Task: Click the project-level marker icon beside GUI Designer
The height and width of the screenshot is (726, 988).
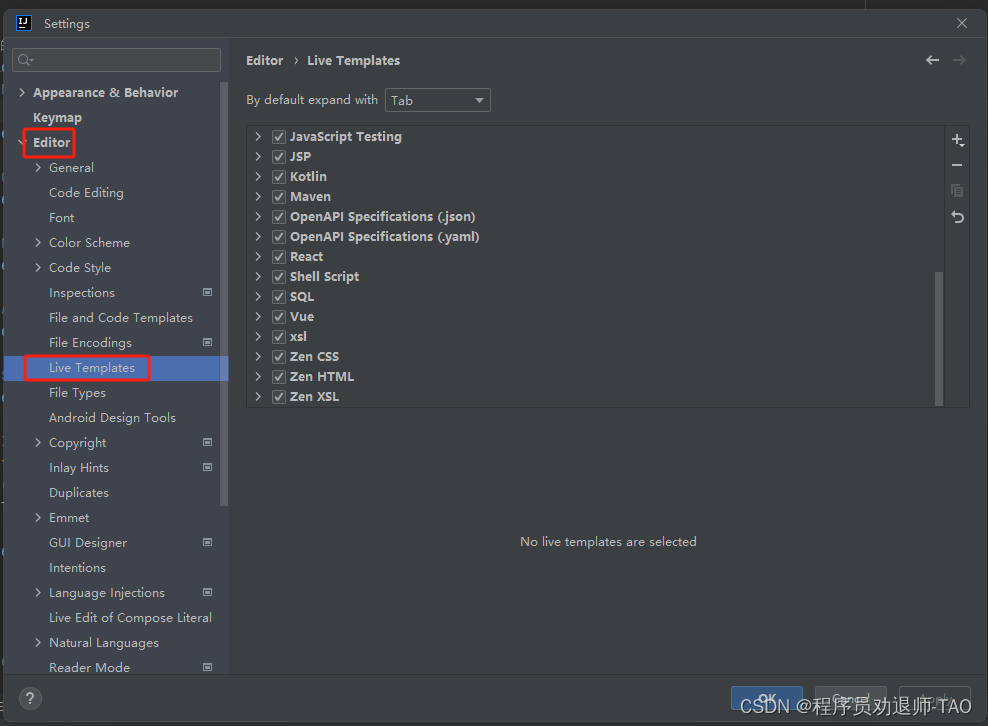Action: tap(207, 542)
